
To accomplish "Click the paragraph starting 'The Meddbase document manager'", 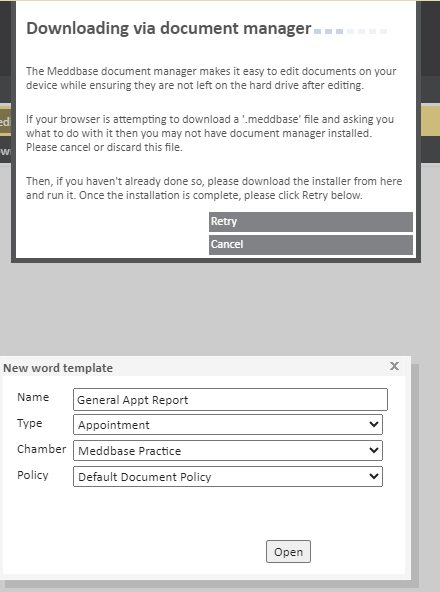I will 211,78.
